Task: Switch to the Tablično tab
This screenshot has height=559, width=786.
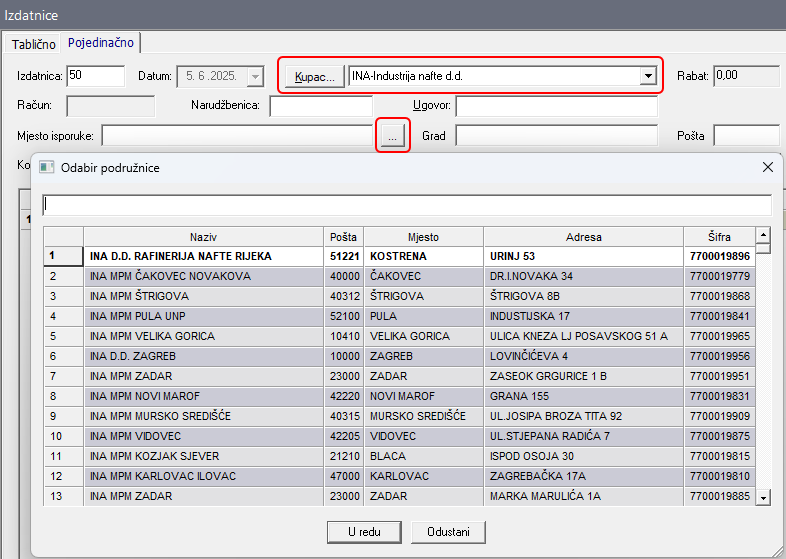Action: [x=33, y=44]
